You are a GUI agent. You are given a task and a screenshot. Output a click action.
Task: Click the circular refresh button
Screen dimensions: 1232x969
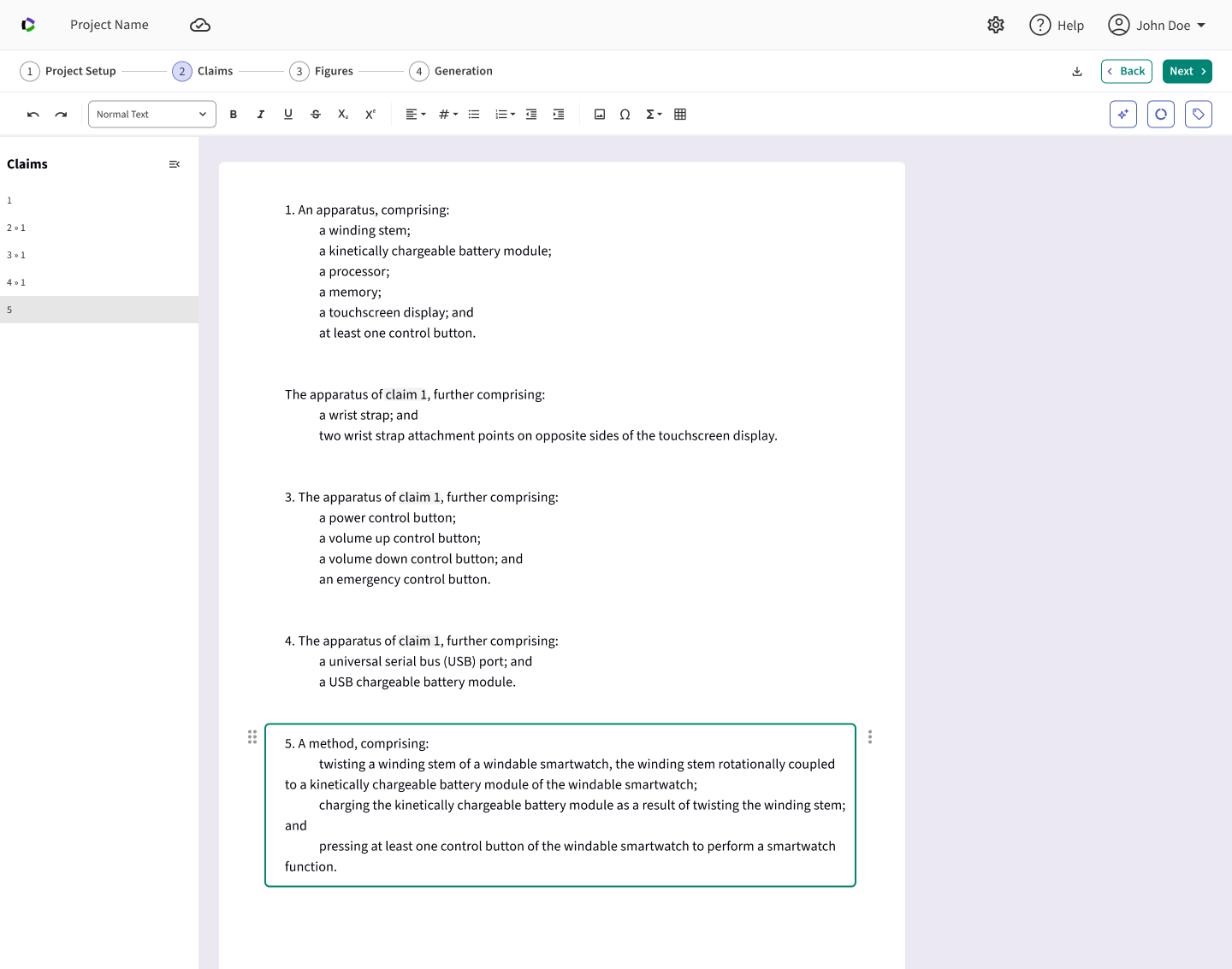point(1161,115)
